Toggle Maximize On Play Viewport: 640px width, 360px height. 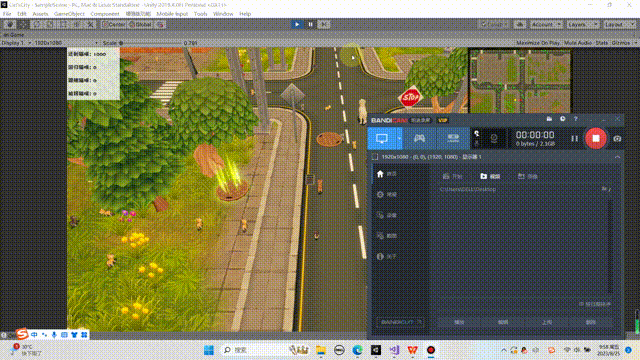[539, 43]
